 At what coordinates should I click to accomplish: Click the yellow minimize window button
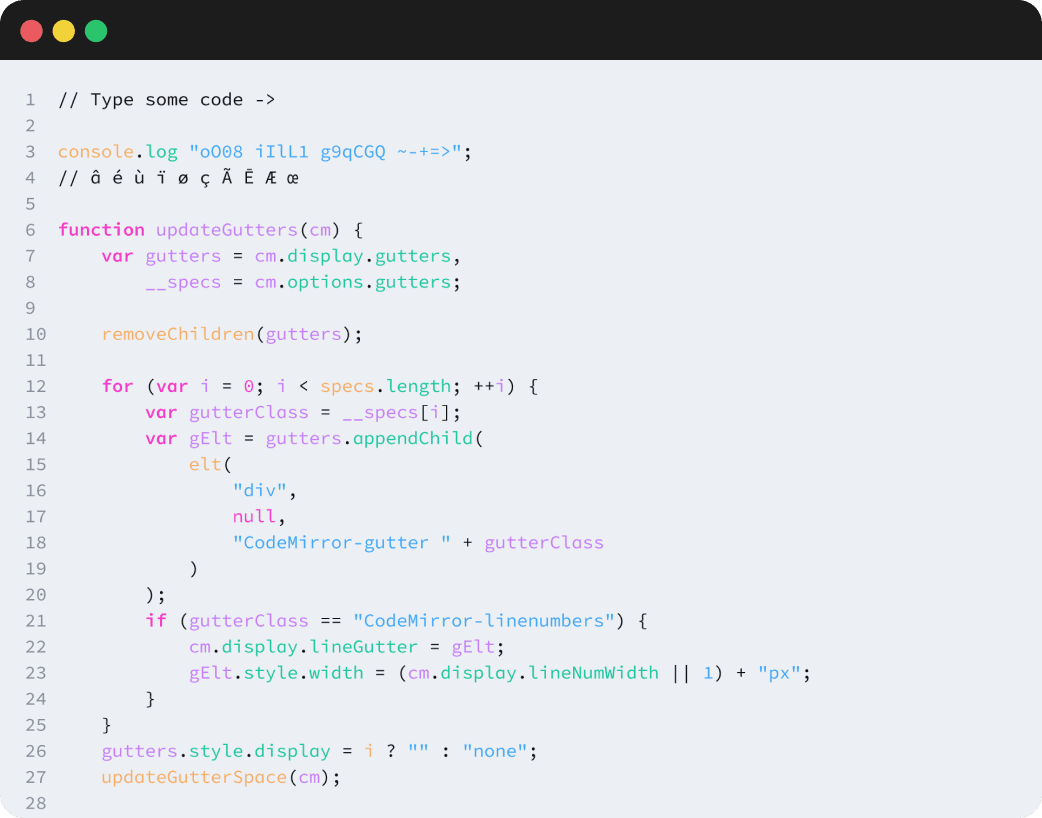(63, 31)
